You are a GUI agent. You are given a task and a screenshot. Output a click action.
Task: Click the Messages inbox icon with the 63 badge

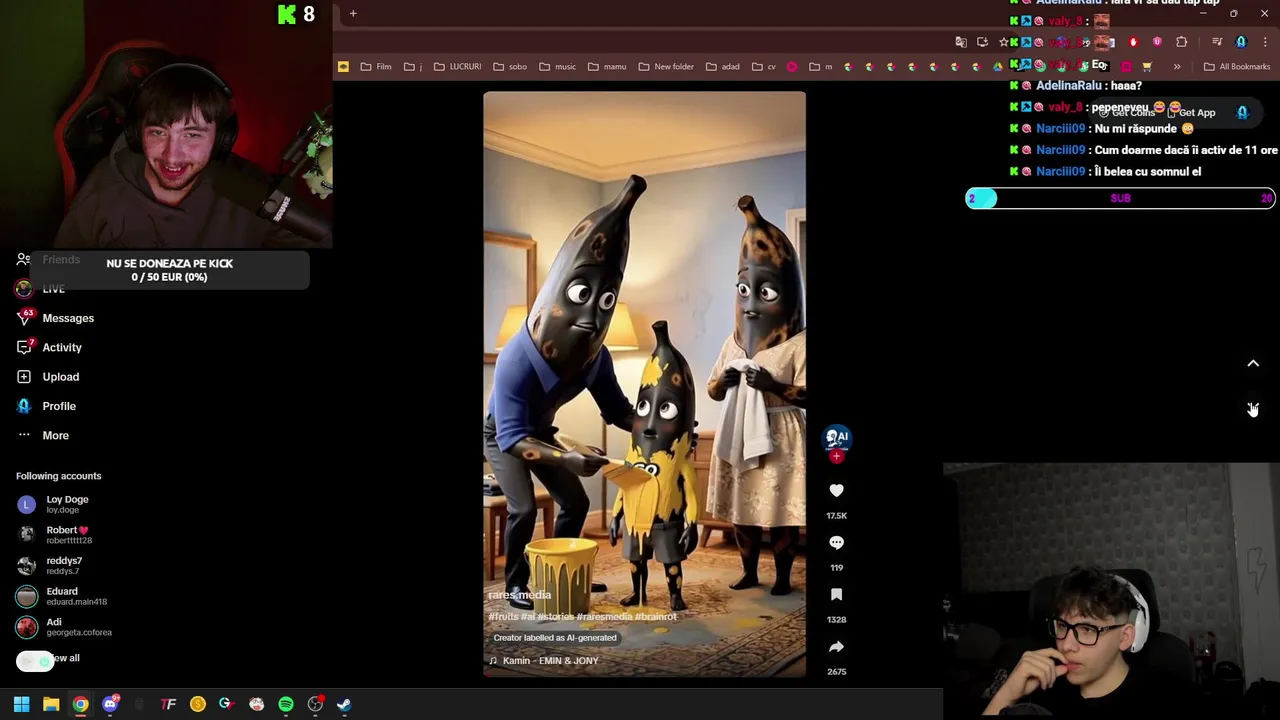24,318
